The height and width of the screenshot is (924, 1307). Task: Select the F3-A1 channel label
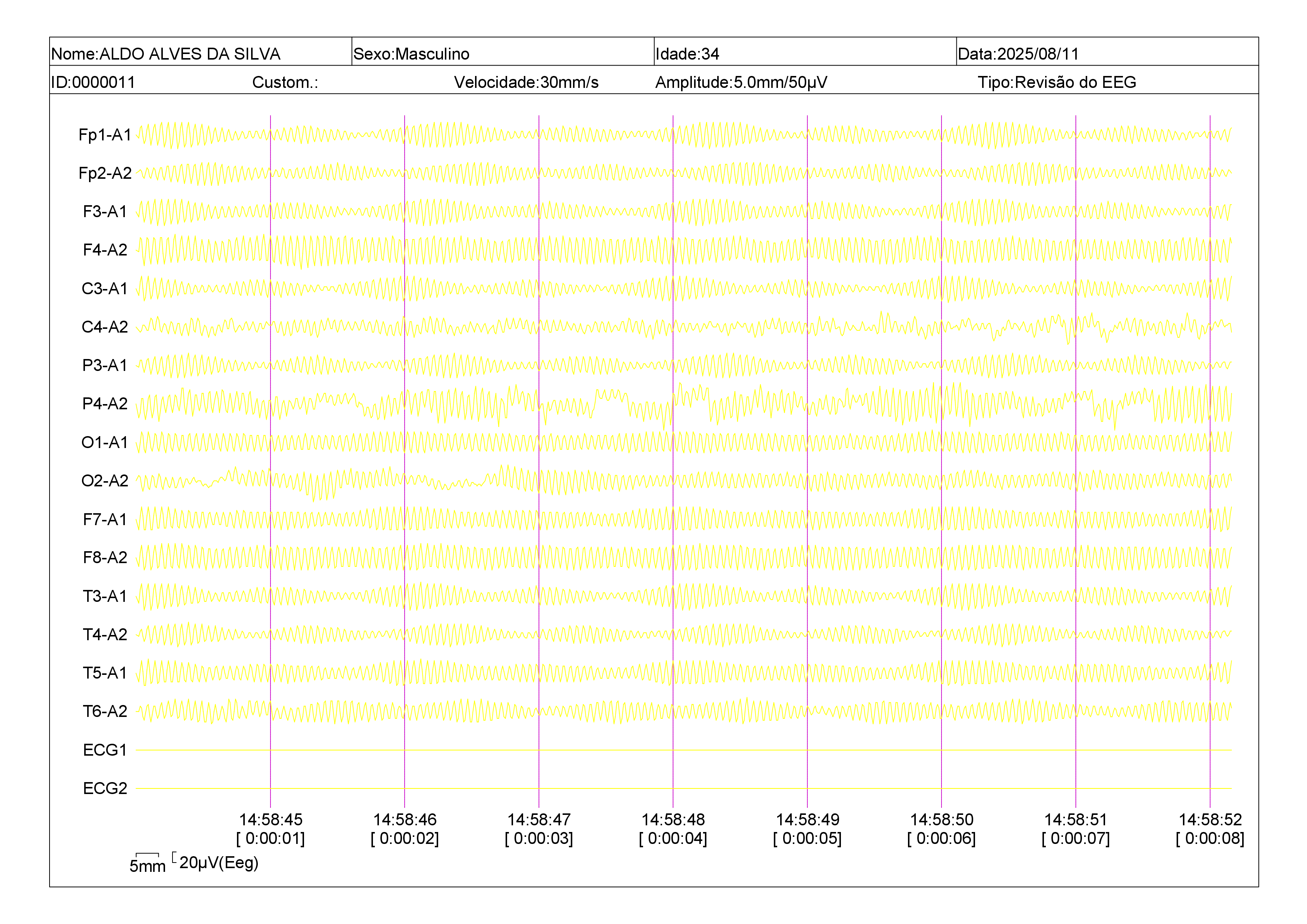(105, 212)
